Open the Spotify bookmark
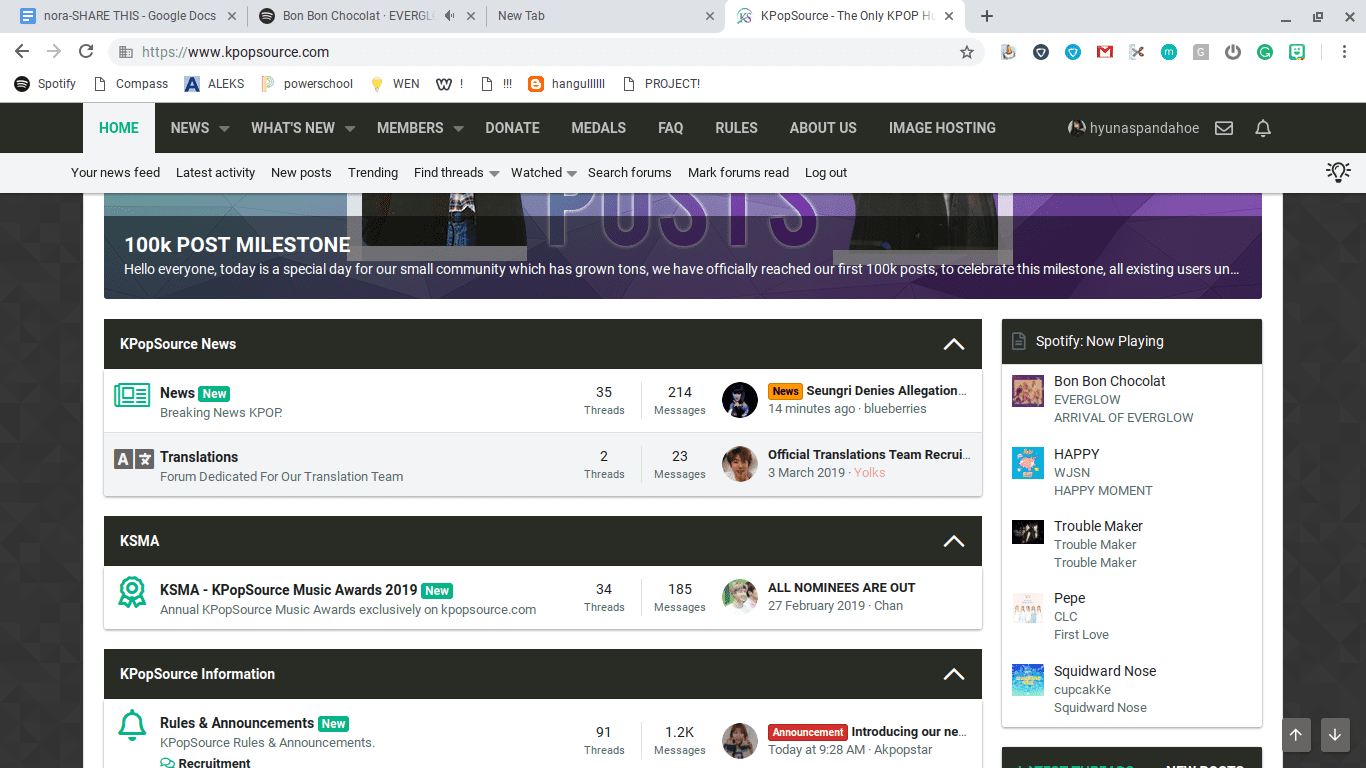This screenshot has width=1366, height=768. [45, 84]
